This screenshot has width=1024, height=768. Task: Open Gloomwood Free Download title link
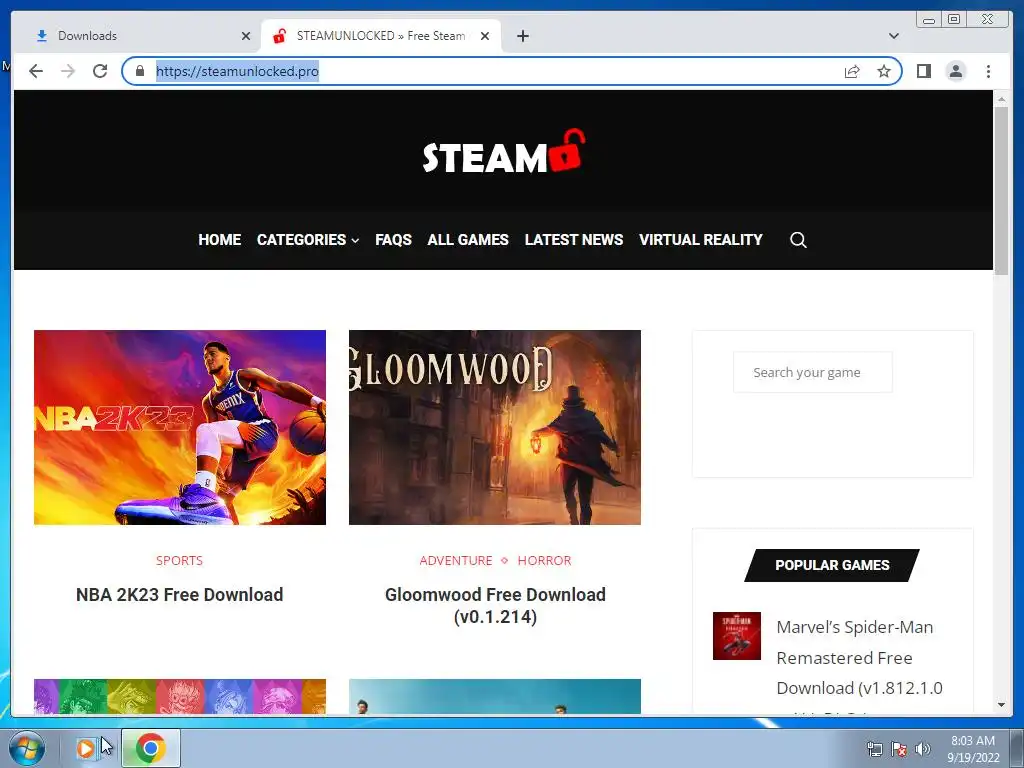(495, 605)
